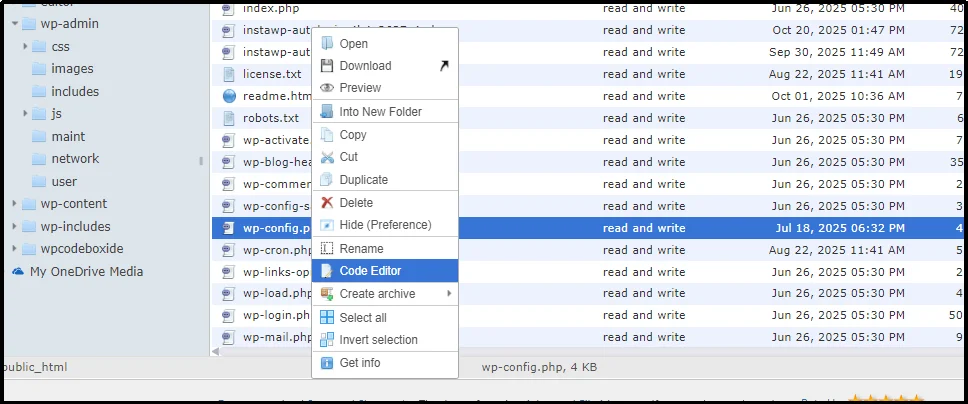Click the Copy pages icon
968x404 pixels.
point(327,135)
